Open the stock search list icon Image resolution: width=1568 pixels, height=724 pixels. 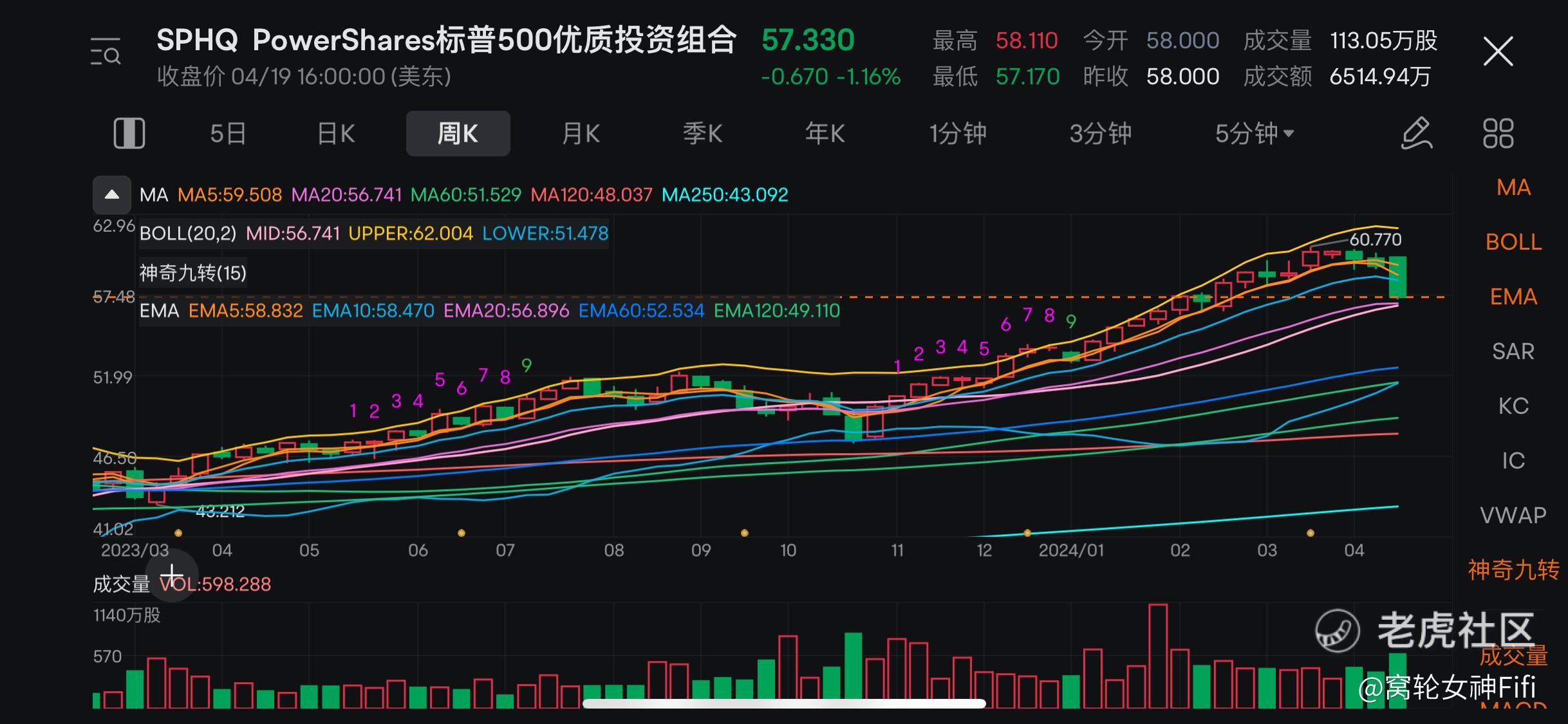click(x=106, y=51)
